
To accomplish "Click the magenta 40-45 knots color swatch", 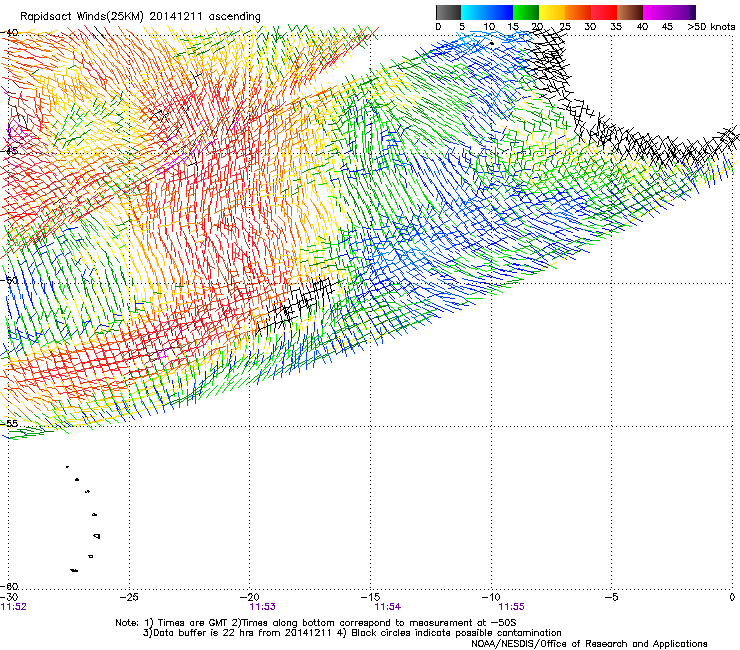I will 656,12.
